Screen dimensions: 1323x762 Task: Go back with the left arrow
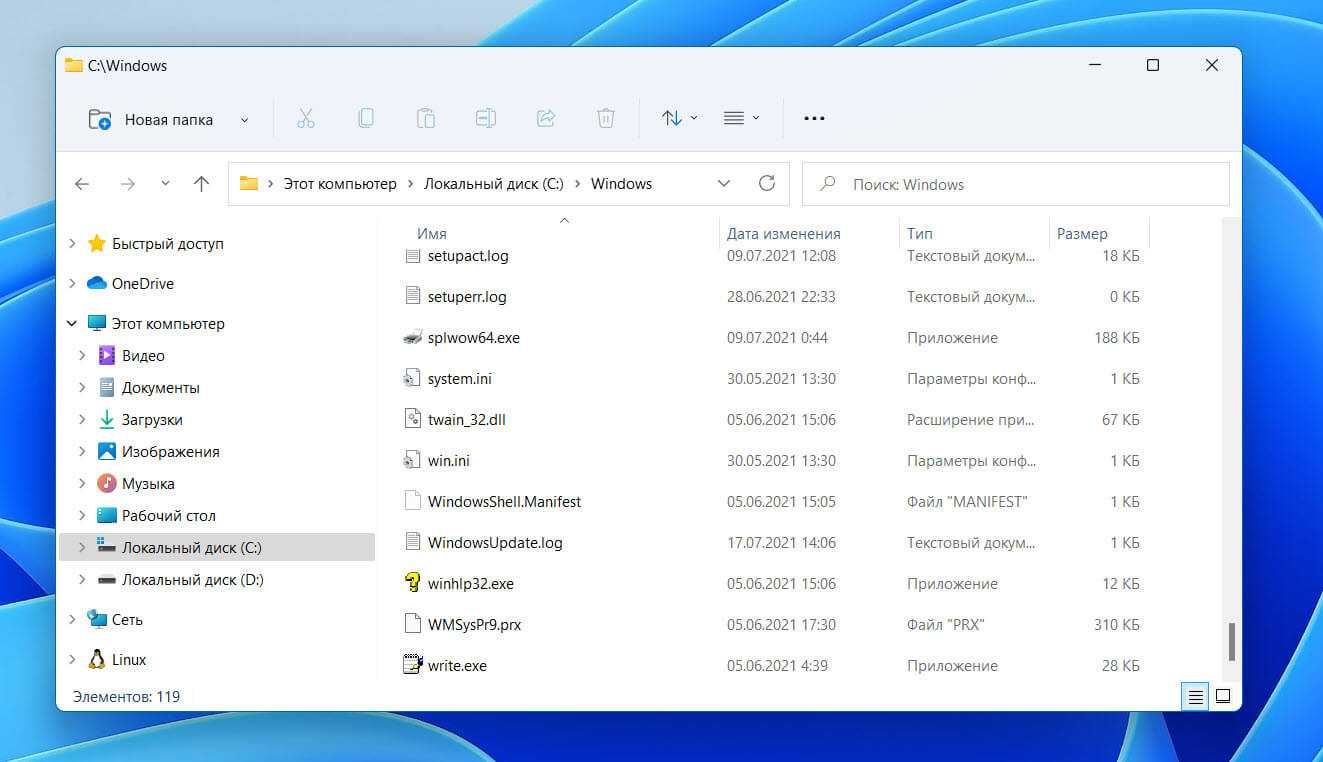point(82,184)
